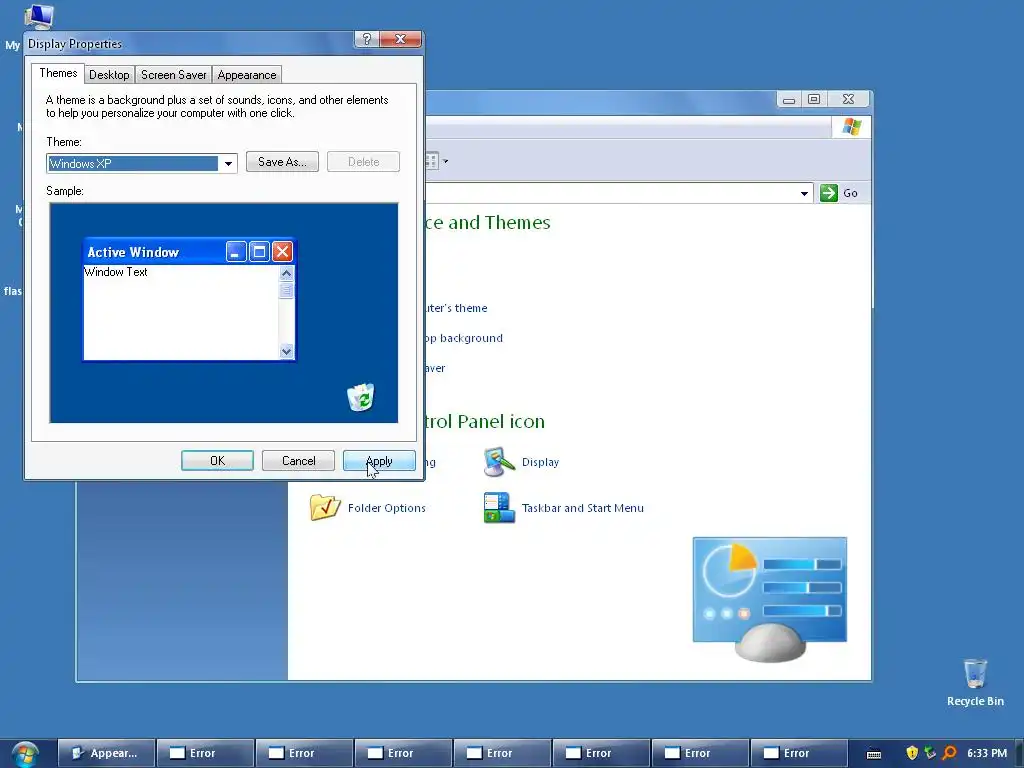Image resolution: width=1024 pixels, height=768 pixels.
Task: Click the recycle bin in the theme sample
Action: coord(360,397)
